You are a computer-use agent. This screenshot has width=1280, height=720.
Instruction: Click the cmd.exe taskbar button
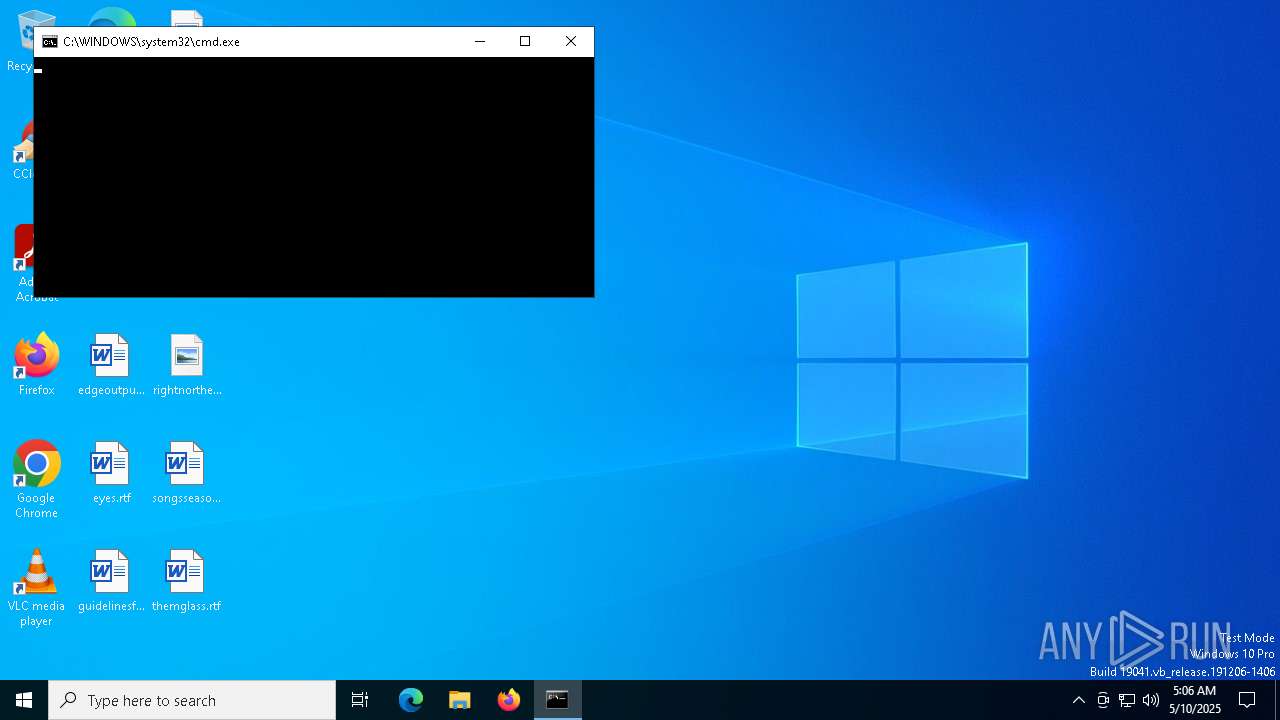coord(558,700)
